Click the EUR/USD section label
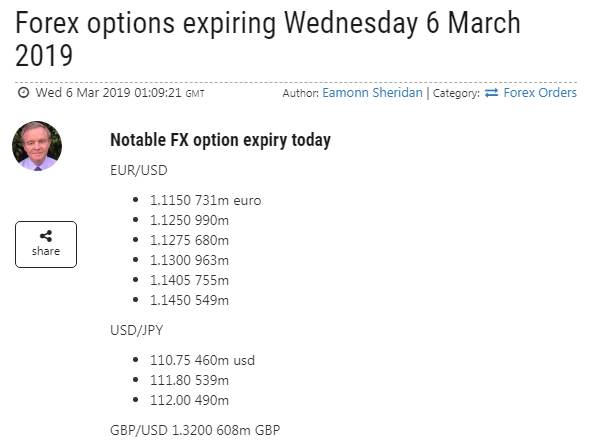The height and width of the screenshot is (446, 590). 138,170
